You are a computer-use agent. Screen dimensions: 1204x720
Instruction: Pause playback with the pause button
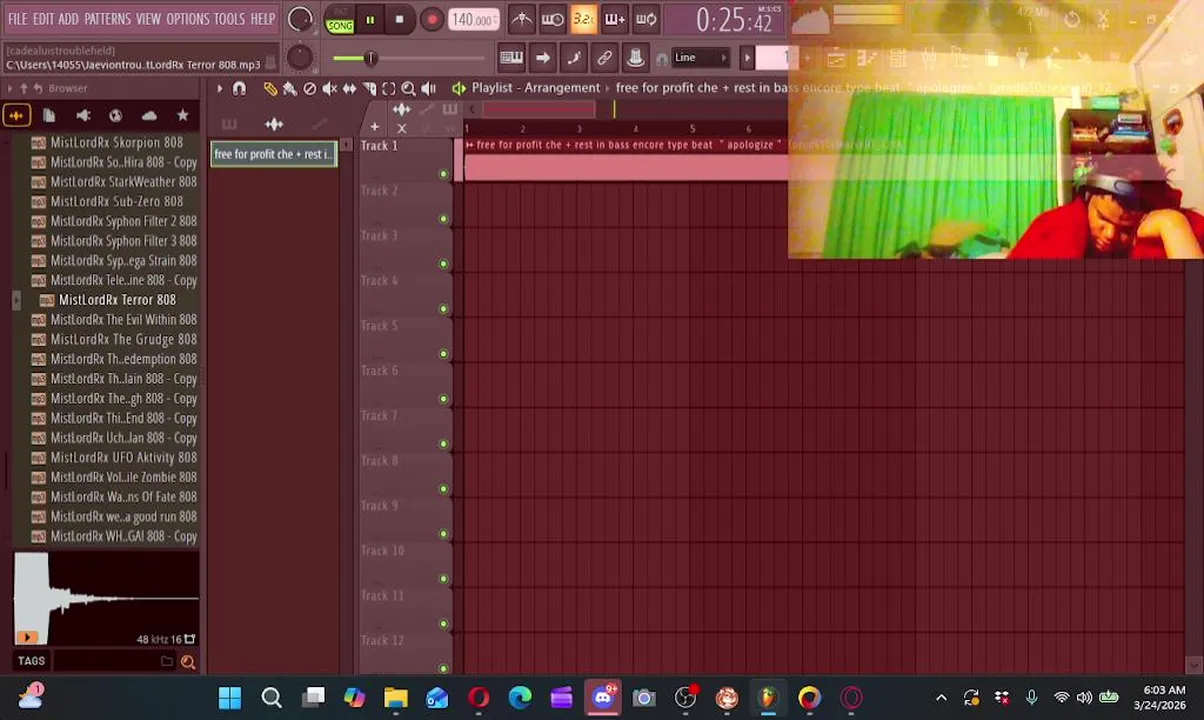click(370, 20)
